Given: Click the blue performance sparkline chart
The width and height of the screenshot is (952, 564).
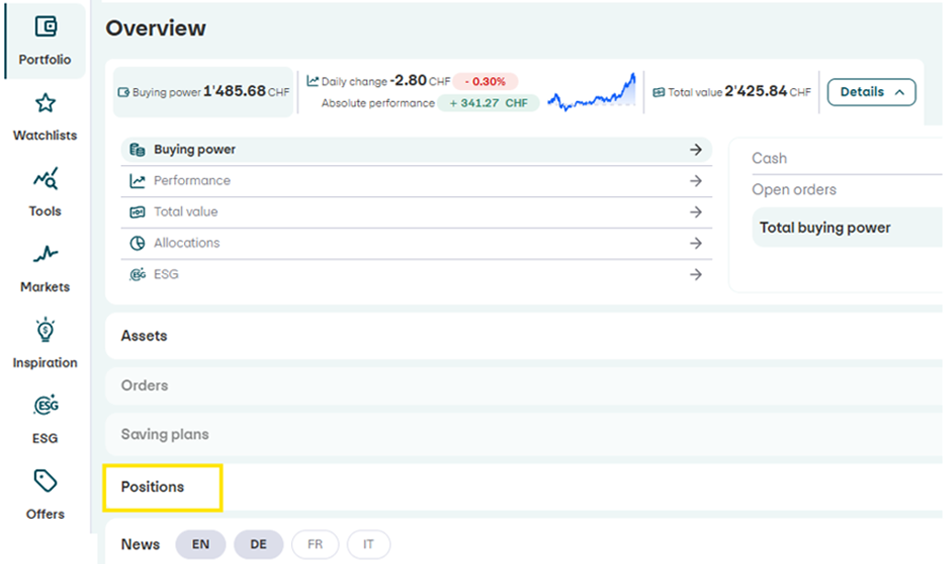Looking at the screenshot, I should (591, 92).
